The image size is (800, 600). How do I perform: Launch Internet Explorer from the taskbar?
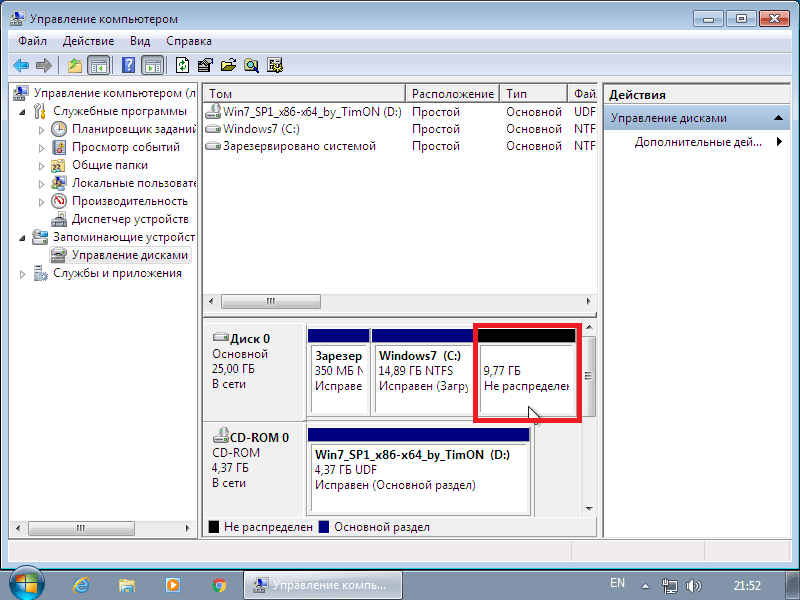point(81,585)
